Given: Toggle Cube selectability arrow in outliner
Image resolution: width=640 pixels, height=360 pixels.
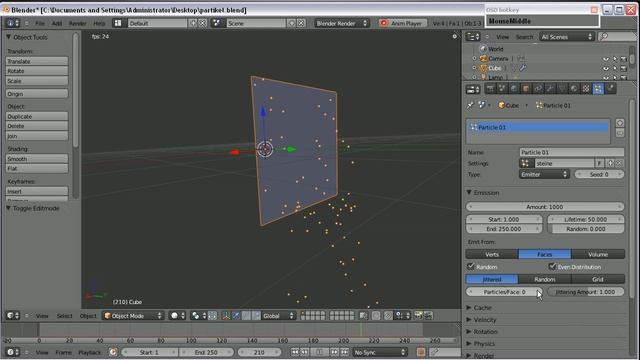Looking at the screenshot, I should pyautogui.click(x=615, y=68).
